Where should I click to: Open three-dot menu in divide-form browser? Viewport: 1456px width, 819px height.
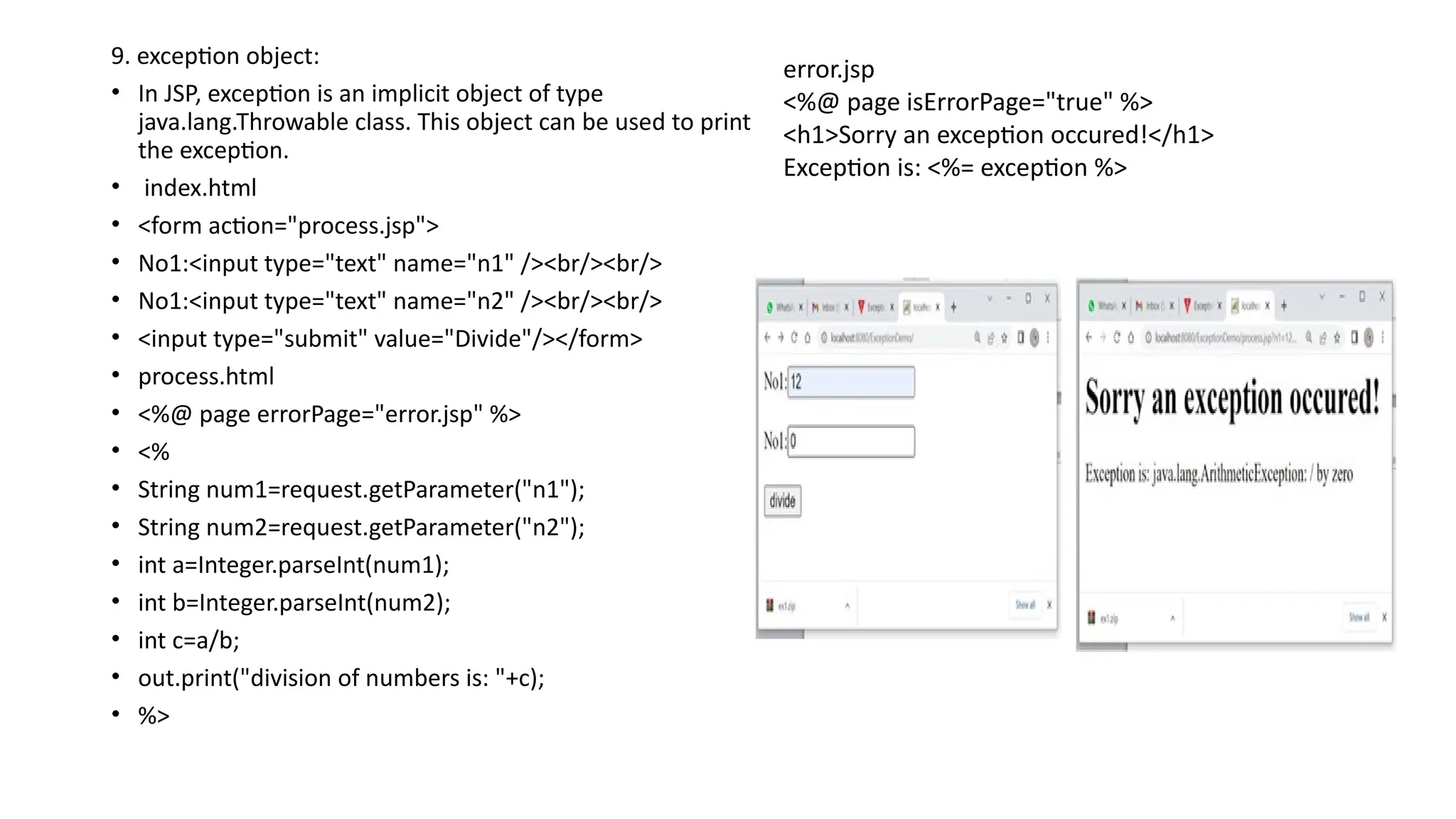coord(1048,338)
